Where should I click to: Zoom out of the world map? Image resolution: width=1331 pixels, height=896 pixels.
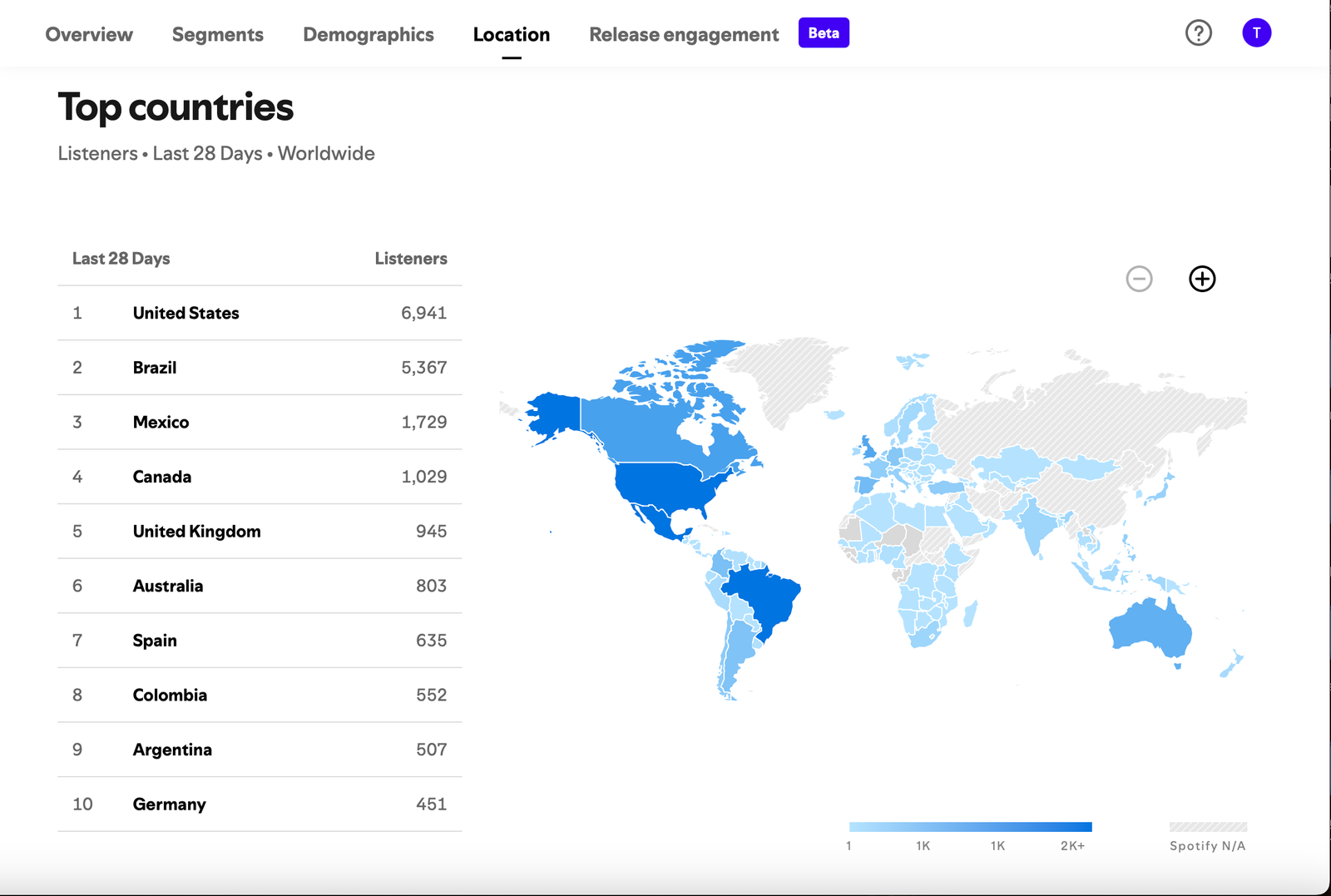click(x=1139, y=279)
